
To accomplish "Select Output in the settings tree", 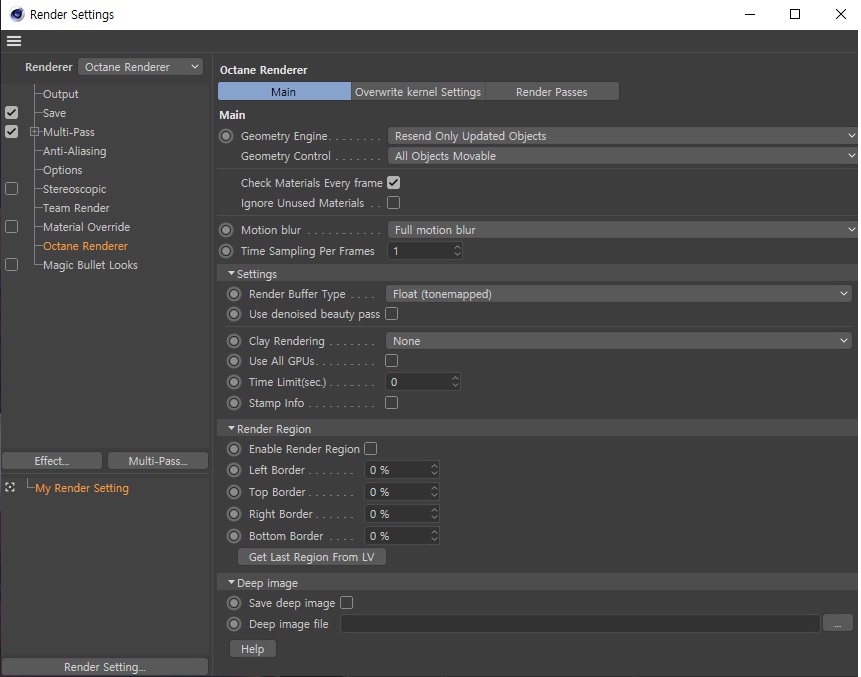I will [60, 94].
